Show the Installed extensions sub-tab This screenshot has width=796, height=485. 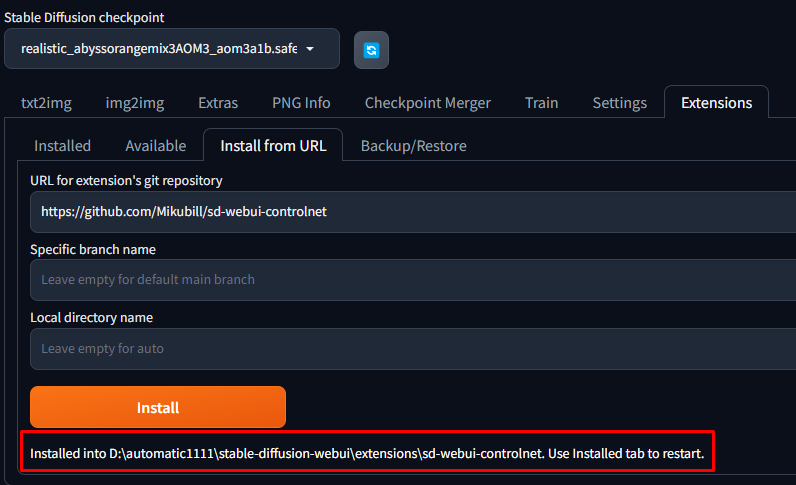[x=62, y=146]
